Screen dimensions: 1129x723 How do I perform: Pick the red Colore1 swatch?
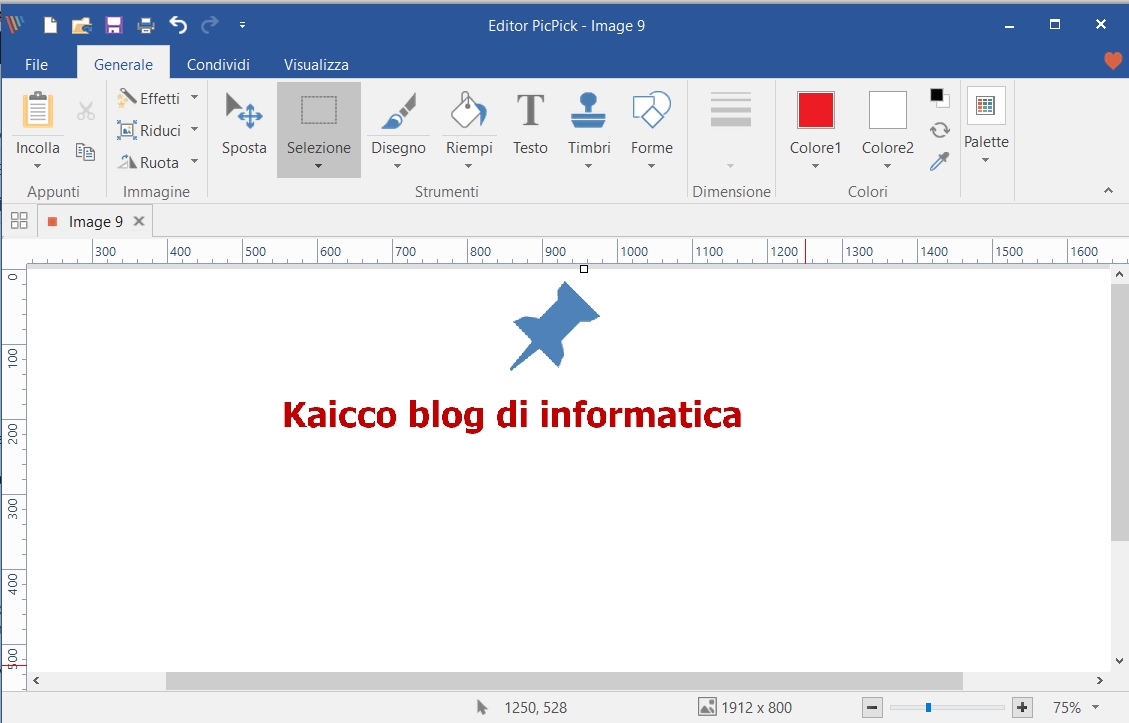click(815, 110)
